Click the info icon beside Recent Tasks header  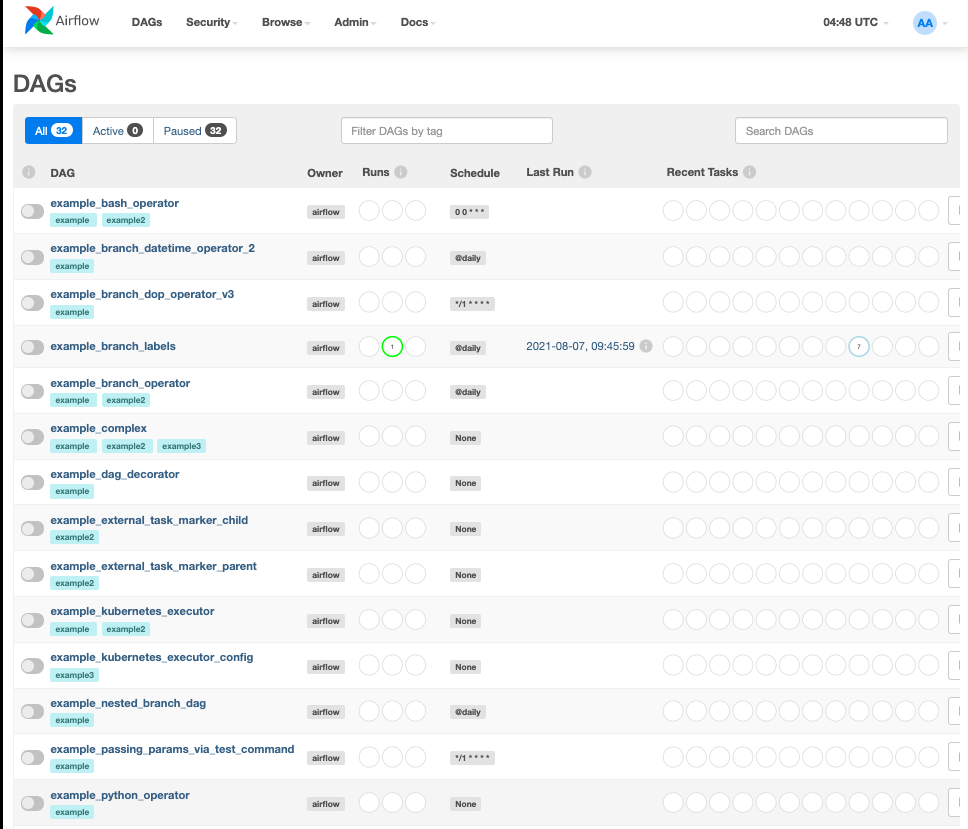tap(750, 172)
